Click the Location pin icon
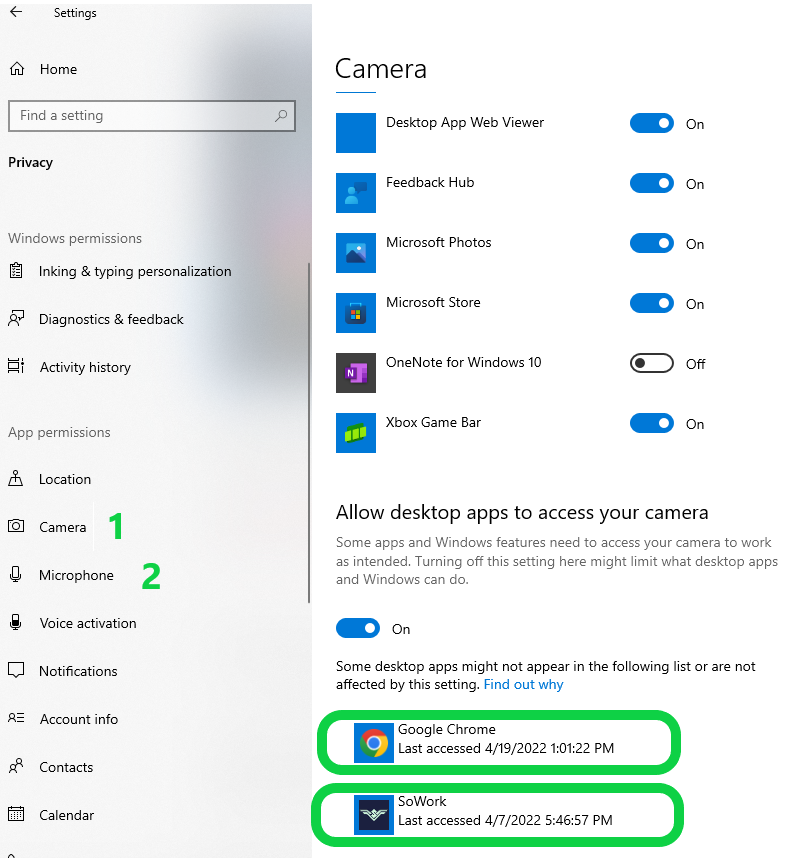Viewport: 804px width, 858px height. [16, 478]
